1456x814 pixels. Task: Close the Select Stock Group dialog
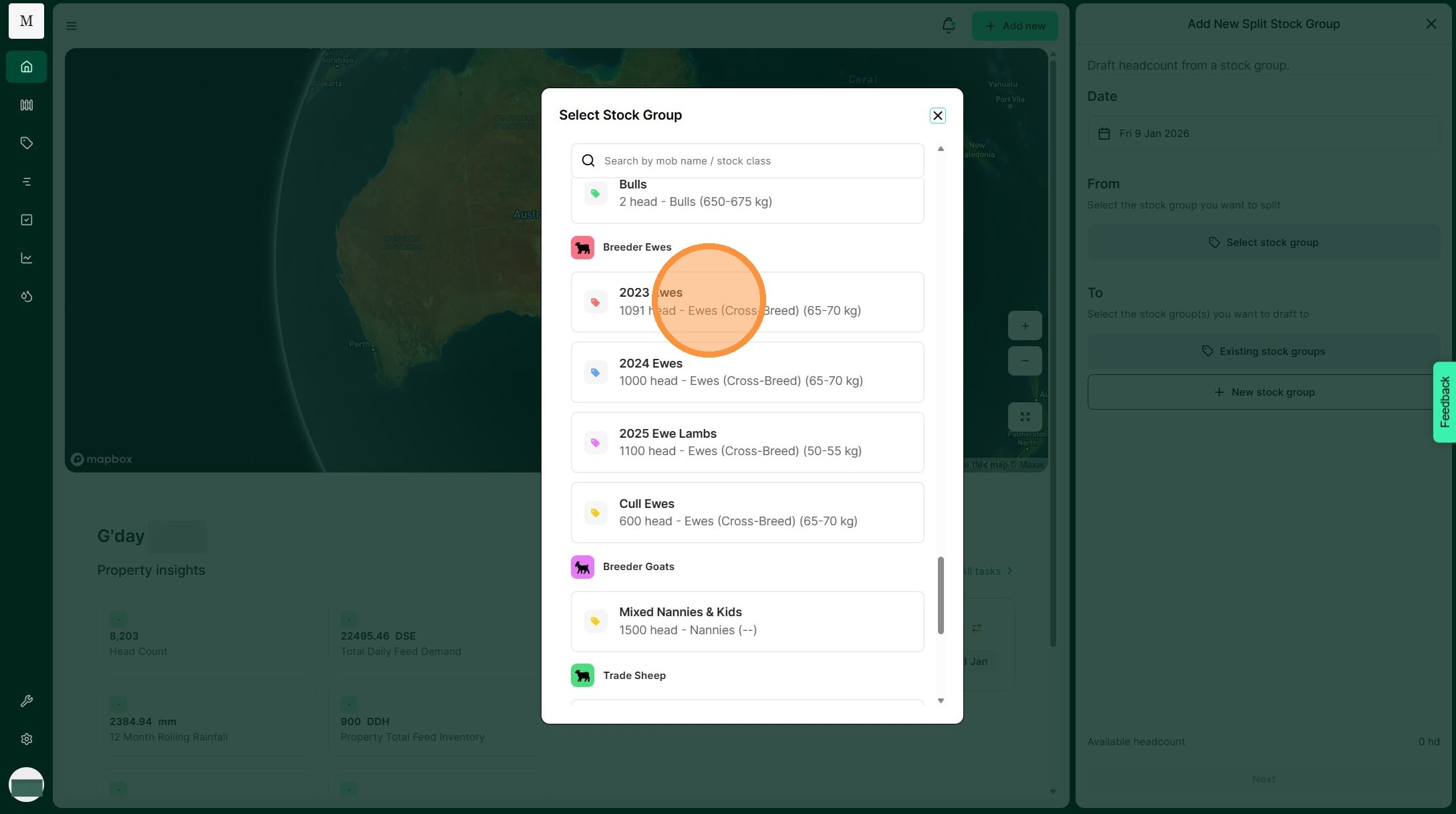(x=937, y=116)
